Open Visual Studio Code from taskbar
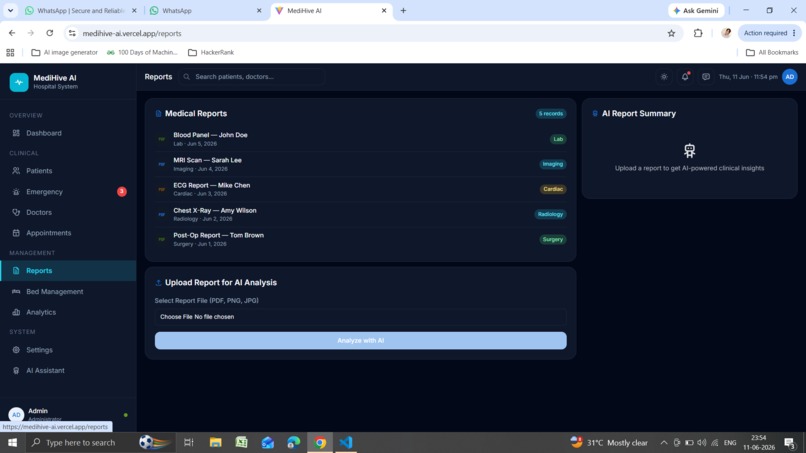The height and width of the screenshot is (453, 806). 345,442
